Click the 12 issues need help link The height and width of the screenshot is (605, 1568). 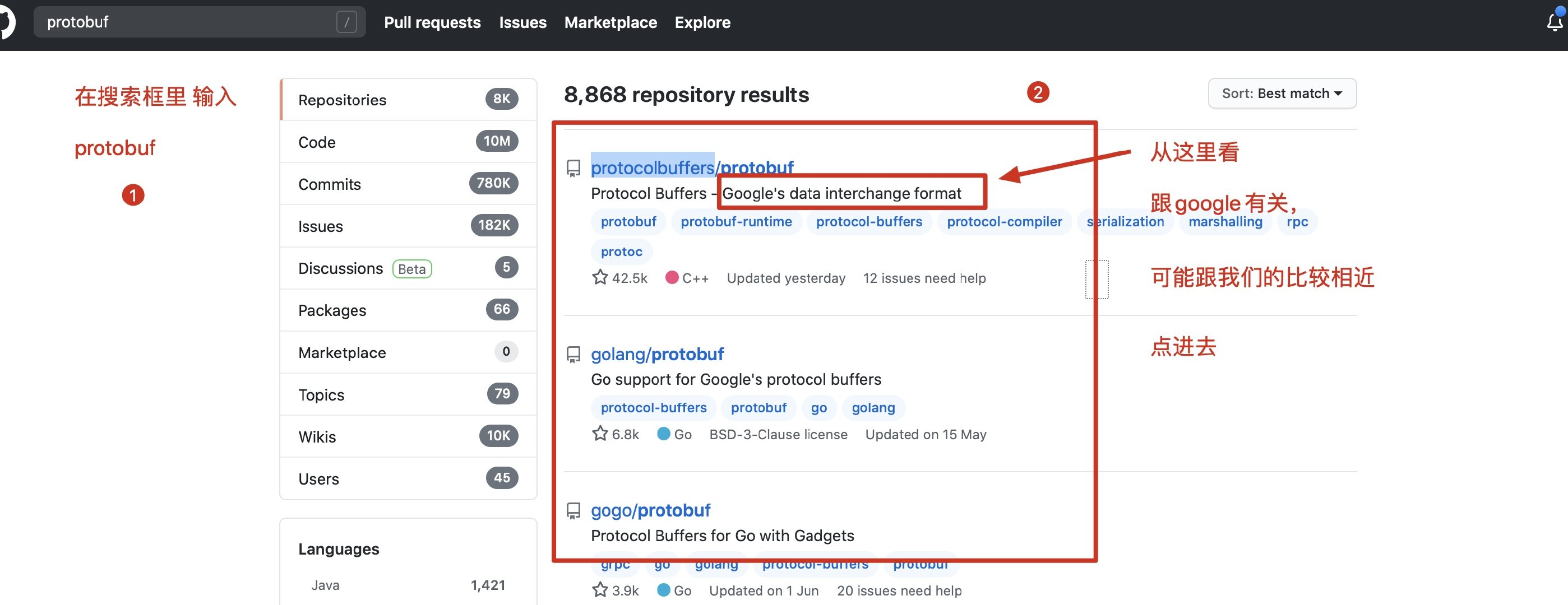[x=924, y=278]
